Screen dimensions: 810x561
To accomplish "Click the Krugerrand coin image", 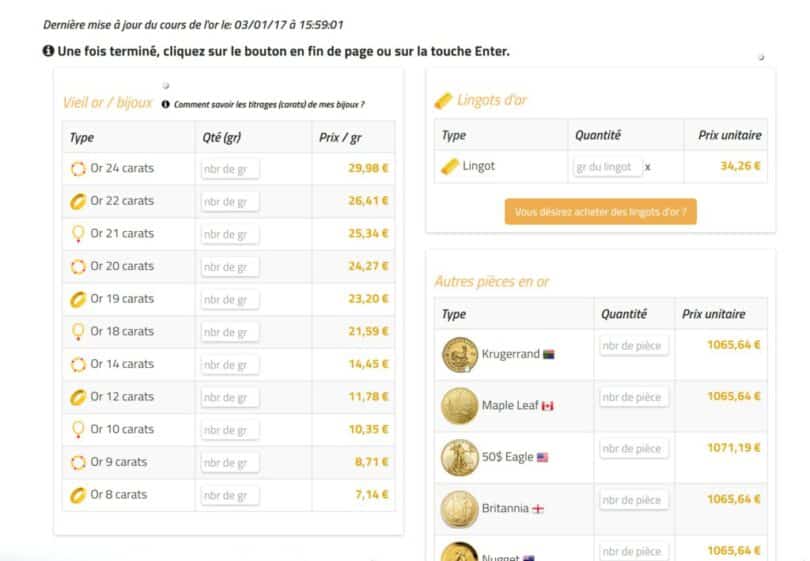I will (460, 355).
